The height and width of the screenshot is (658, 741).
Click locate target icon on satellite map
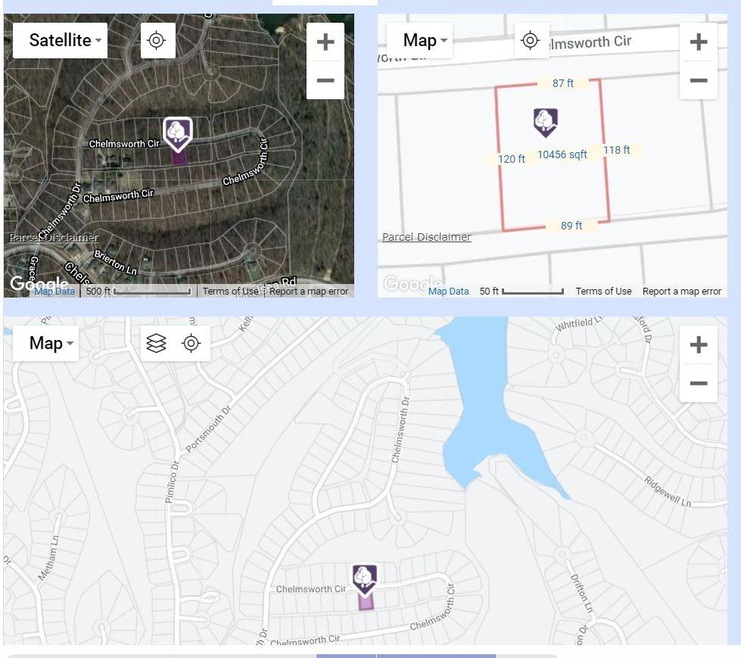[x=157, y=41]
